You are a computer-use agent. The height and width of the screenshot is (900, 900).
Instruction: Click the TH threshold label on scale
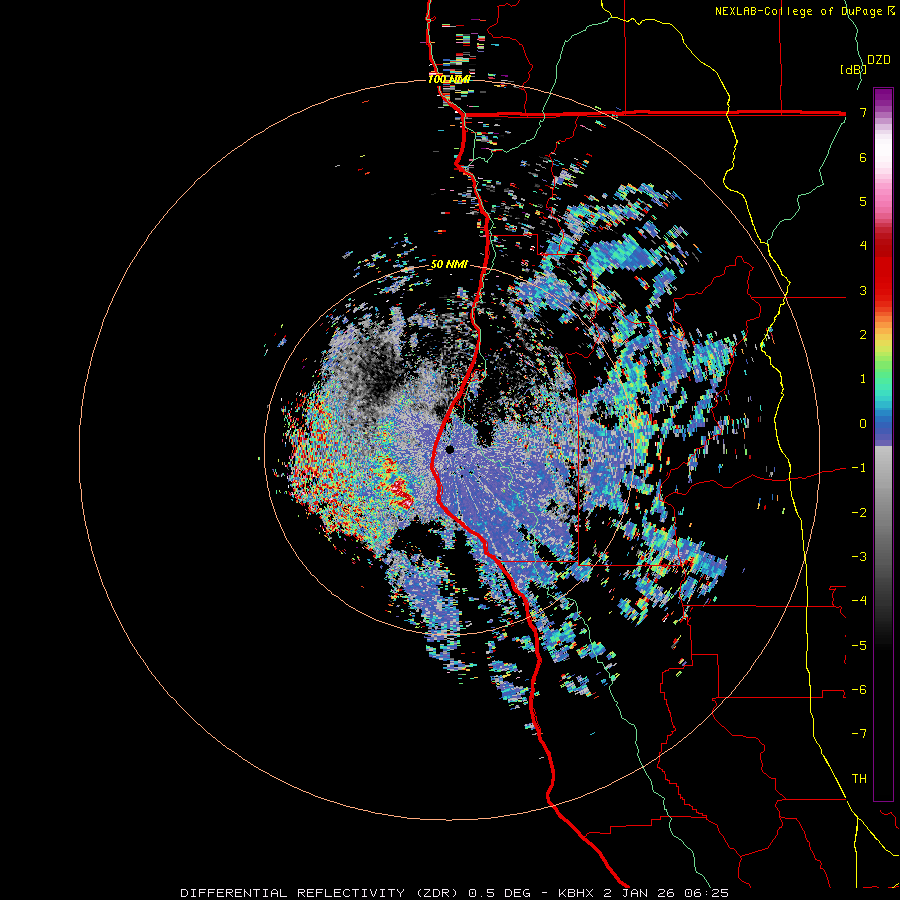click(x=859, y=779)
